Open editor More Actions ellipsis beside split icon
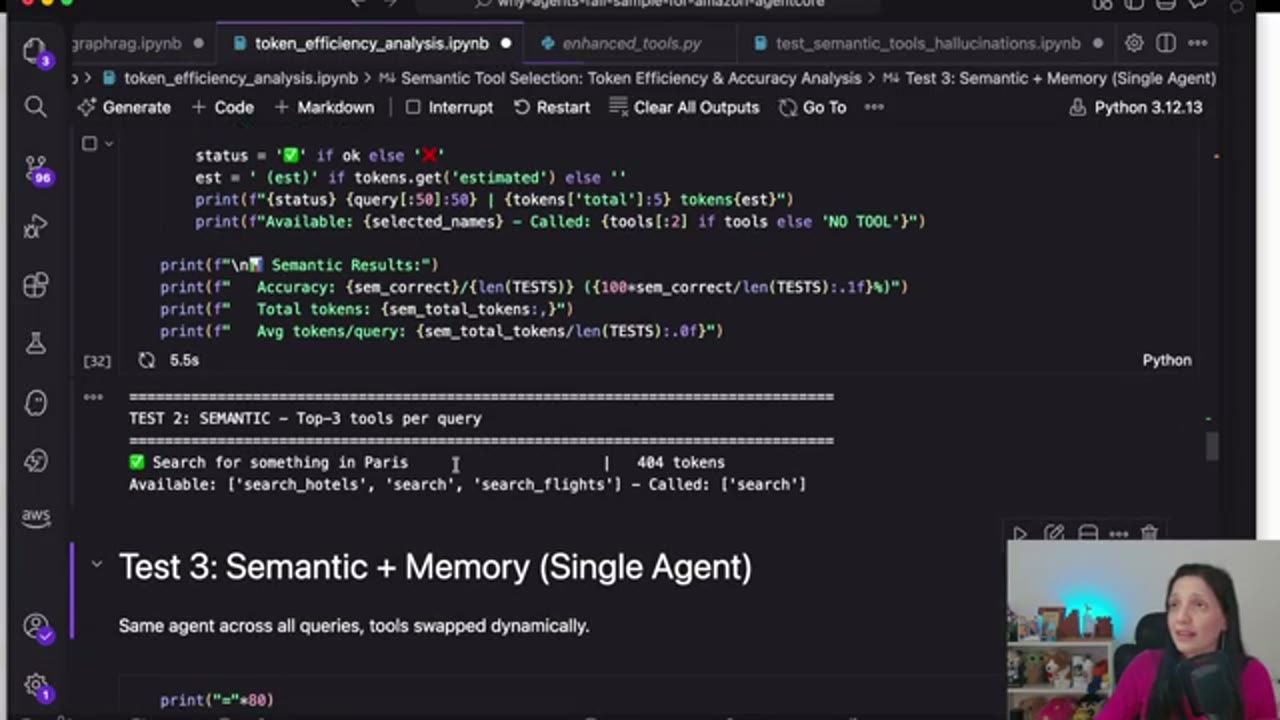The image size is (1280, 720). (x=1198, y=43)
